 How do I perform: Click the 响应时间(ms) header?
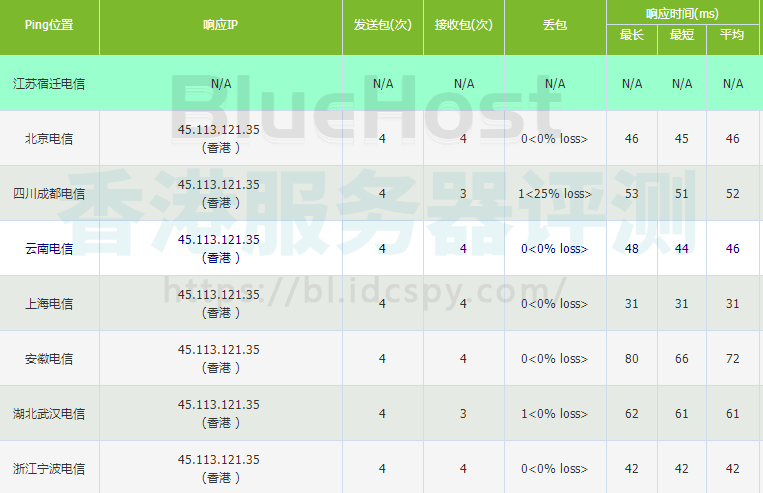coord(683,12)
